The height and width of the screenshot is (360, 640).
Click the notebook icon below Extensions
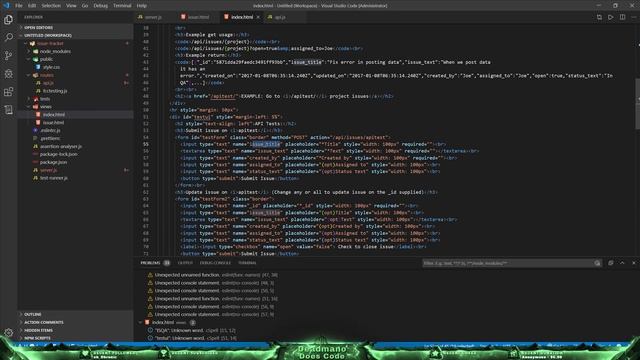click(8, 110)
